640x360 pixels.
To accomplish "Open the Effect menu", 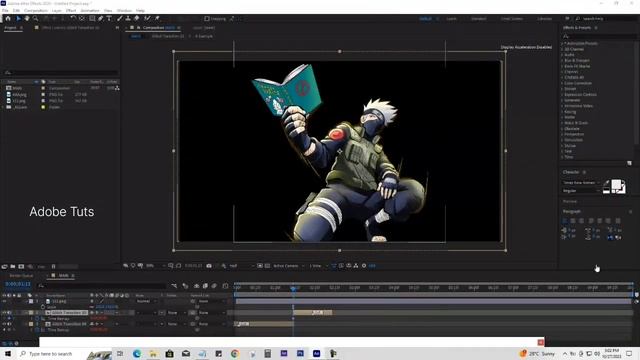I will (71, 11).
